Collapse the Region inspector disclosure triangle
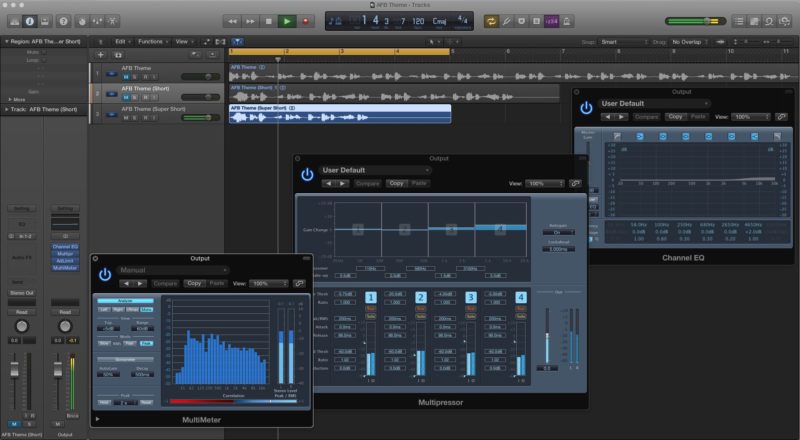 [7, 41]
